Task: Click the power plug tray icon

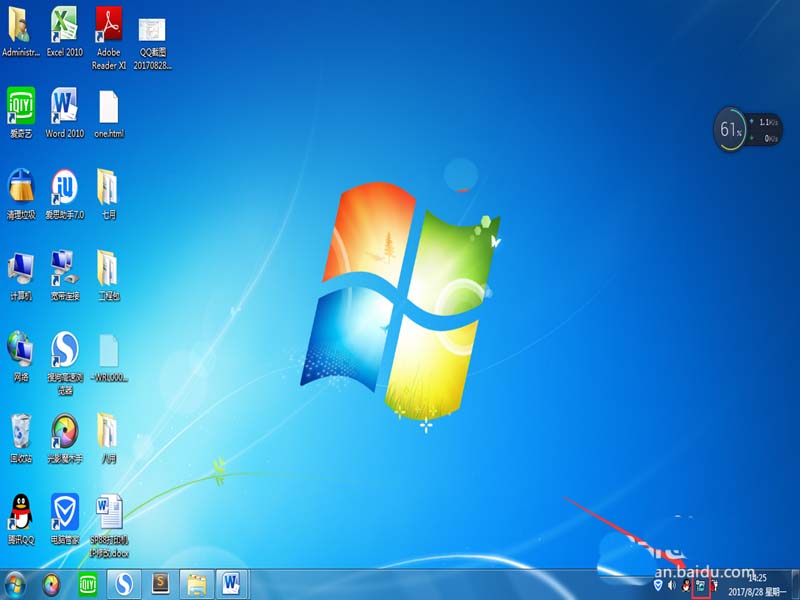Action: pyautogui.click(x=714, y=586)
